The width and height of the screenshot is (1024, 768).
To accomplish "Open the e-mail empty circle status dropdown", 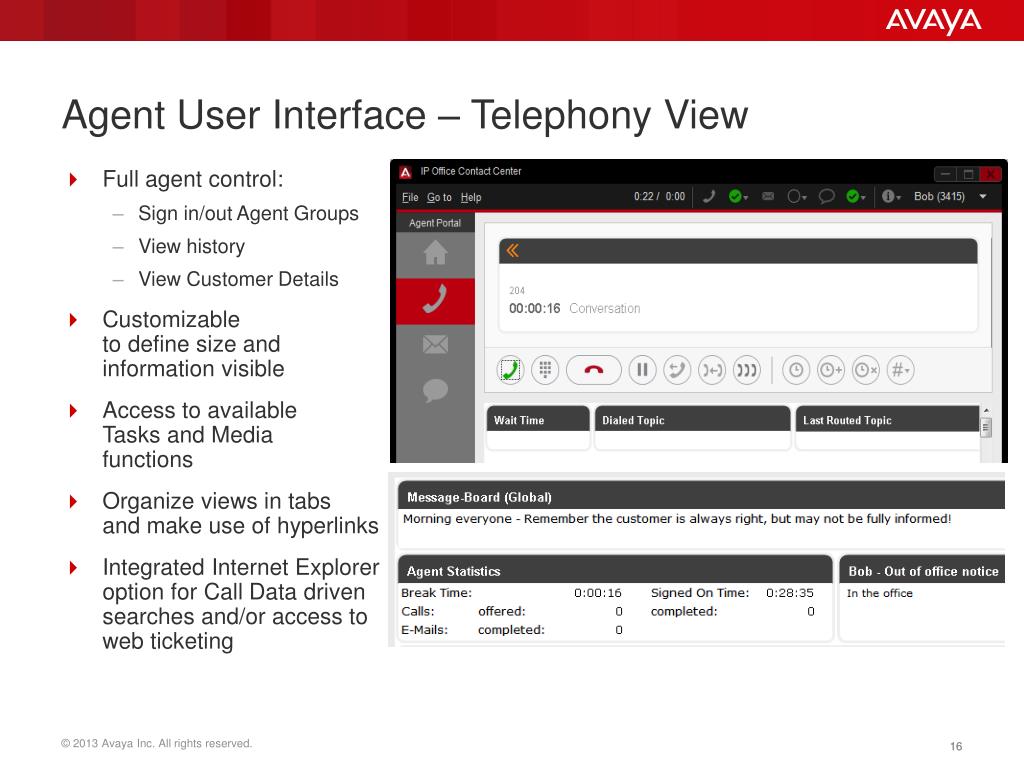I will point(797,196).
